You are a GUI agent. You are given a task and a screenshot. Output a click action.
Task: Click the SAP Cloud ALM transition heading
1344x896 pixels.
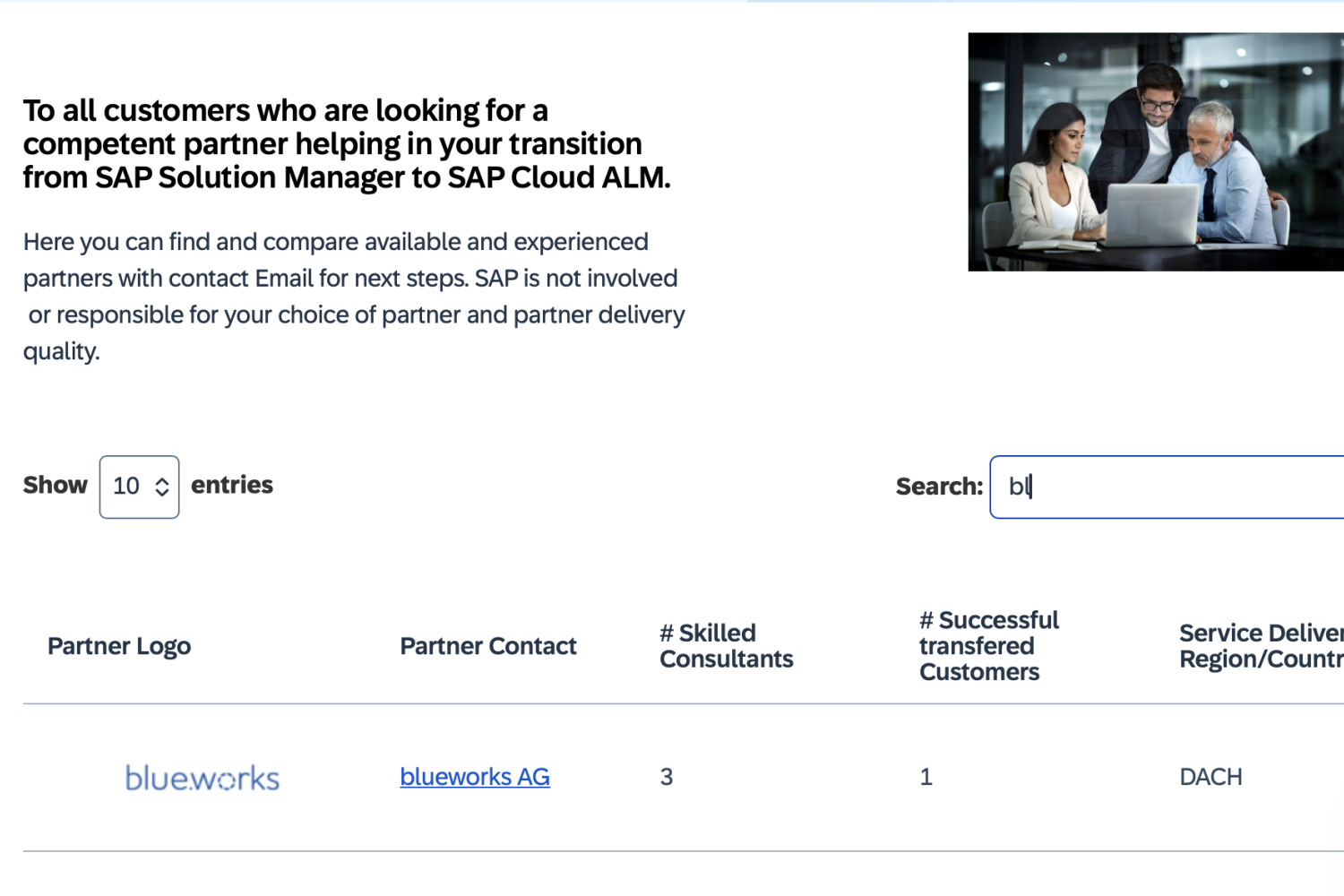pos(346,144)
